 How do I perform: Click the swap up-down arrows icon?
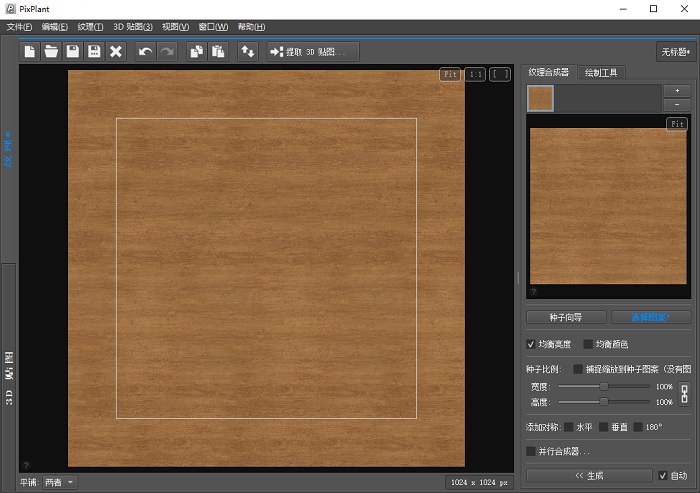[x=248, y=51]
